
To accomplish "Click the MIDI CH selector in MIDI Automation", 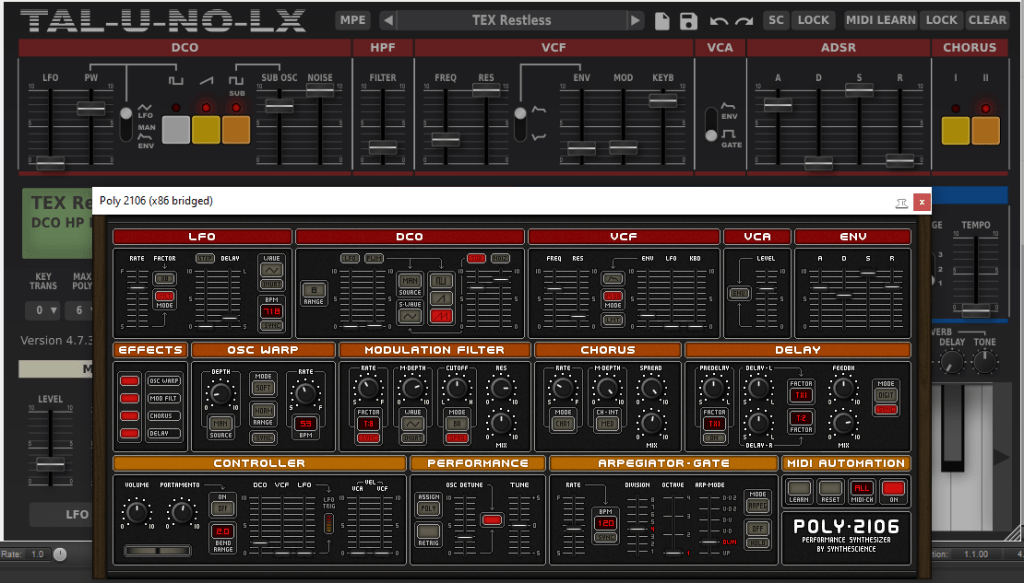I will coord(862,488).
